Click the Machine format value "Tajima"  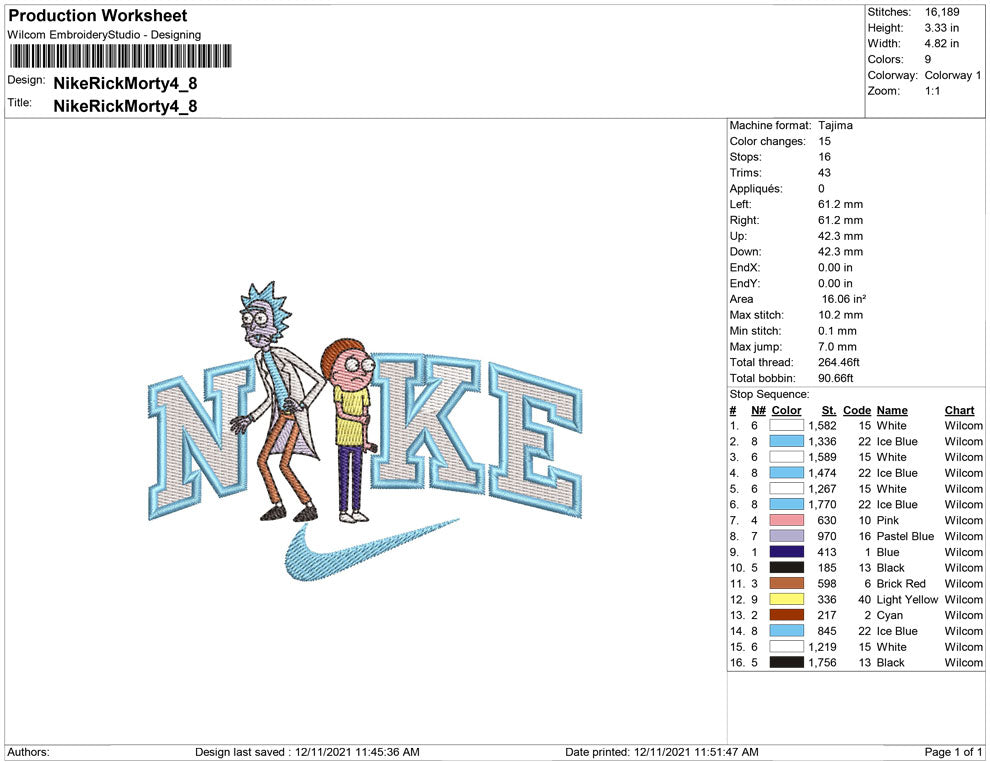[x=835, y=125]
